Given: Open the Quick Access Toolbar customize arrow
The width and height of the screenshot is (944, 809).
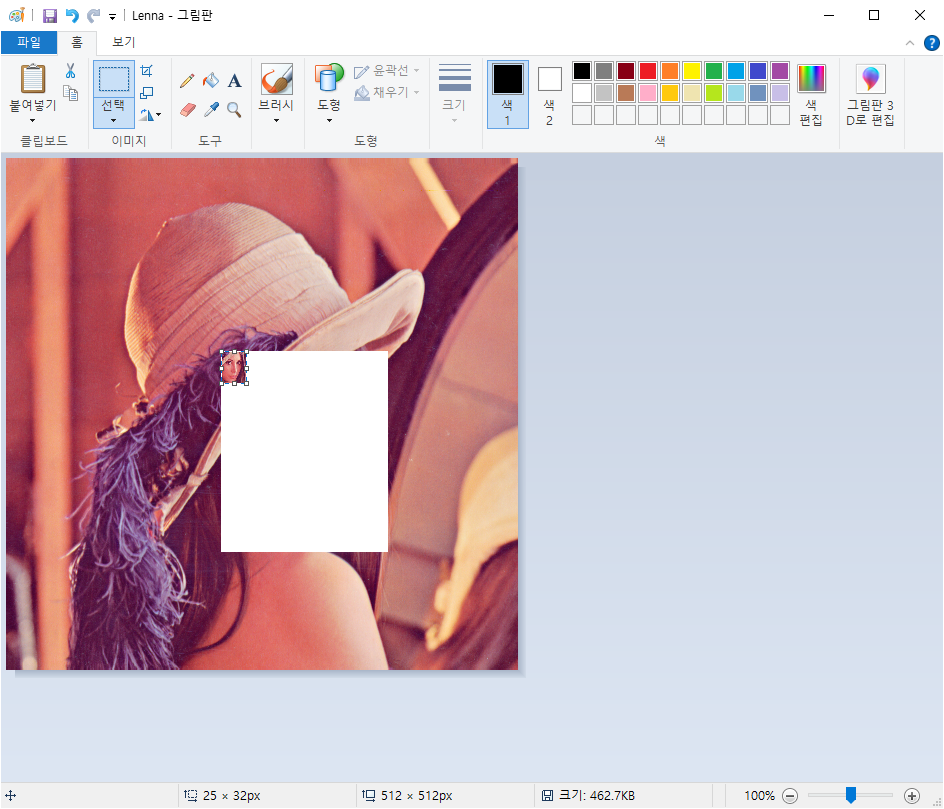Looking at the screenshot, I should pyautogui.click(x=113, y=17).
